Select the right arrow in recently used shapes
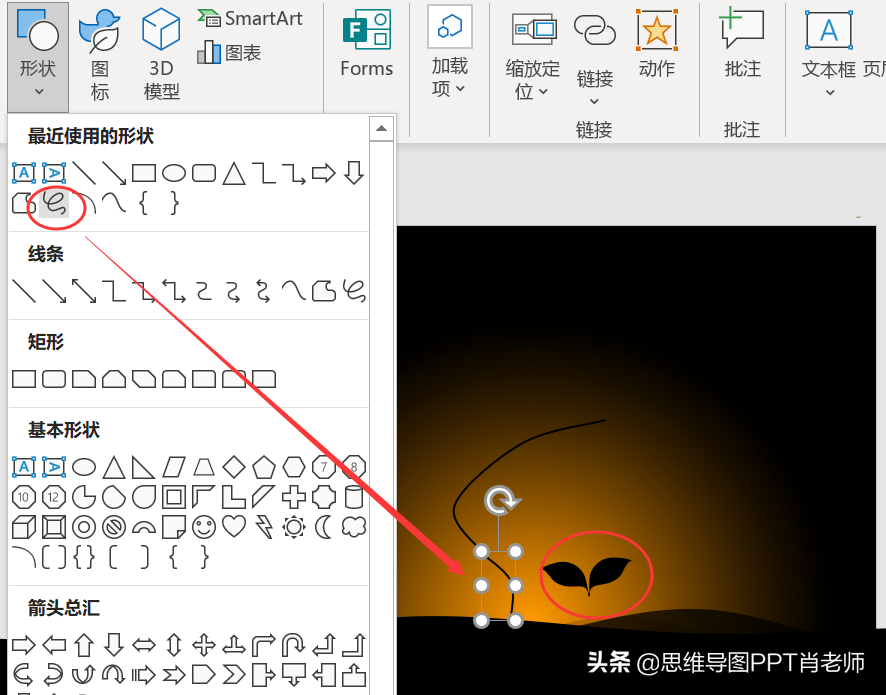886x695 pixels. click(x=324, y=173)
